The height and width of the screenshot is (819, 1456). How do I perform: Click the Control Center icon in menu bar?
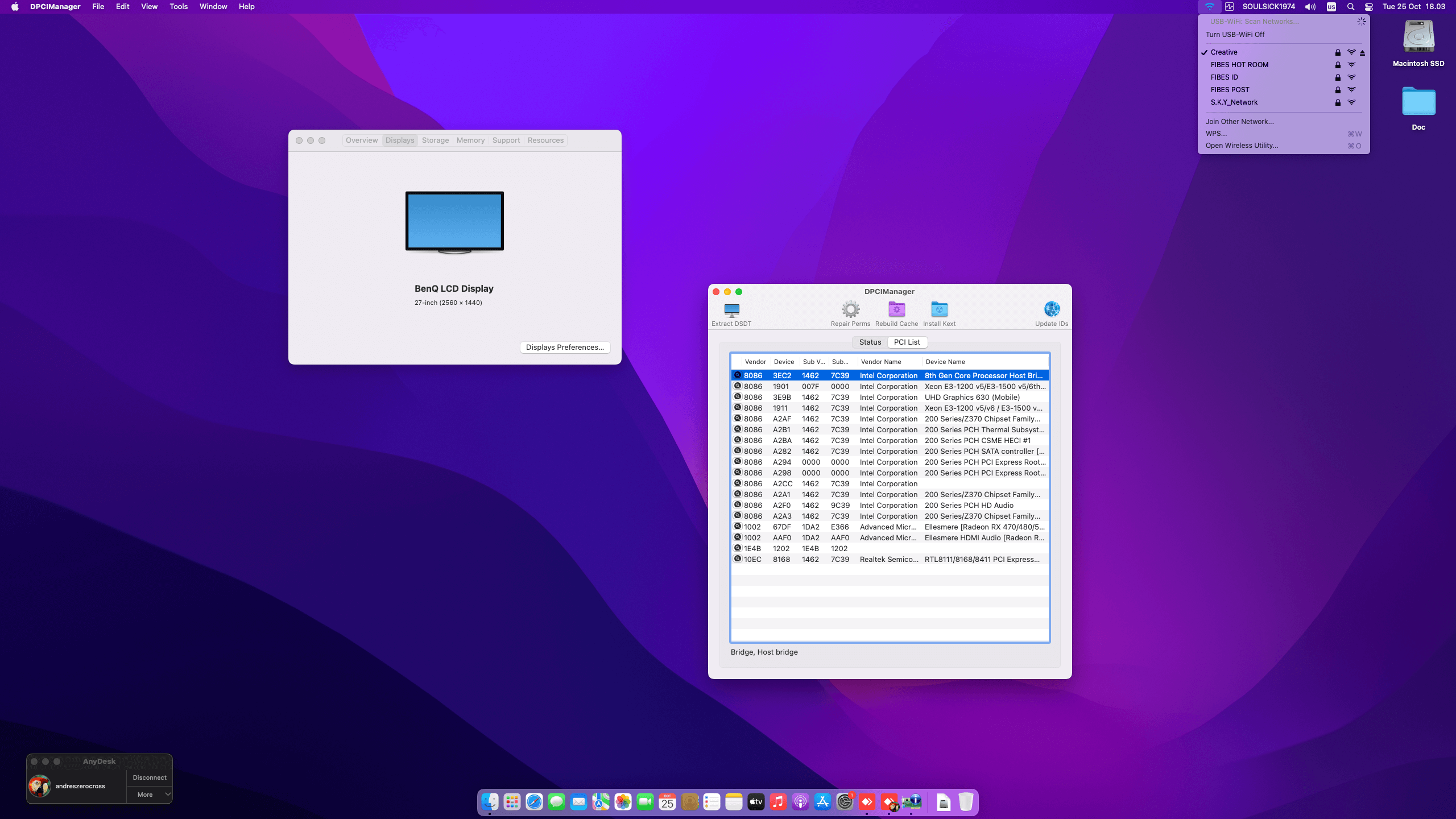click(x=1369, y=7)
